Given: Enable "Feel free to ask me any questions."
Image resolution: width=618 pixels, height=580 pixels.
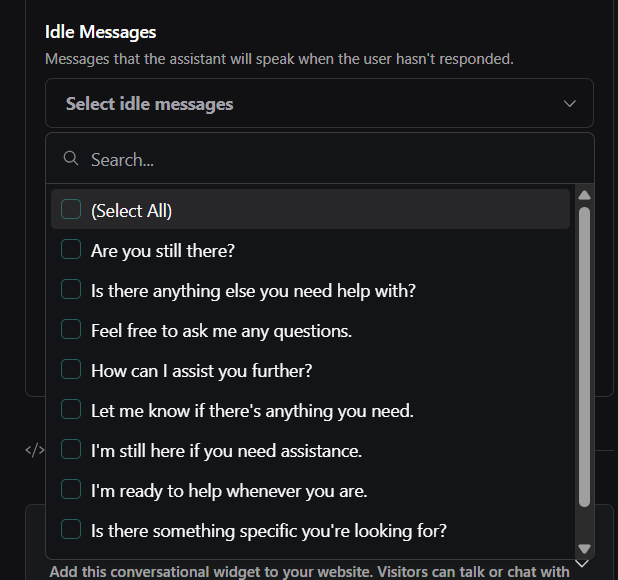Looking at the screenshot, I should click(x=71, y=330).
